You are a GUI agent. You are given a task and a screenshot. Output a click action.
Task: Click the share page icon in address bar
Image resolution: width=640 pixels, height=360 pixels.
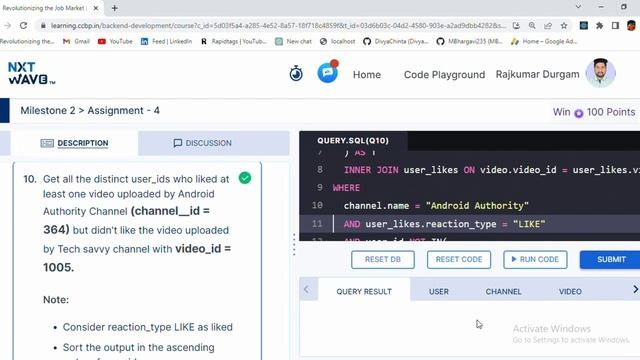click(x=548, y=25)
